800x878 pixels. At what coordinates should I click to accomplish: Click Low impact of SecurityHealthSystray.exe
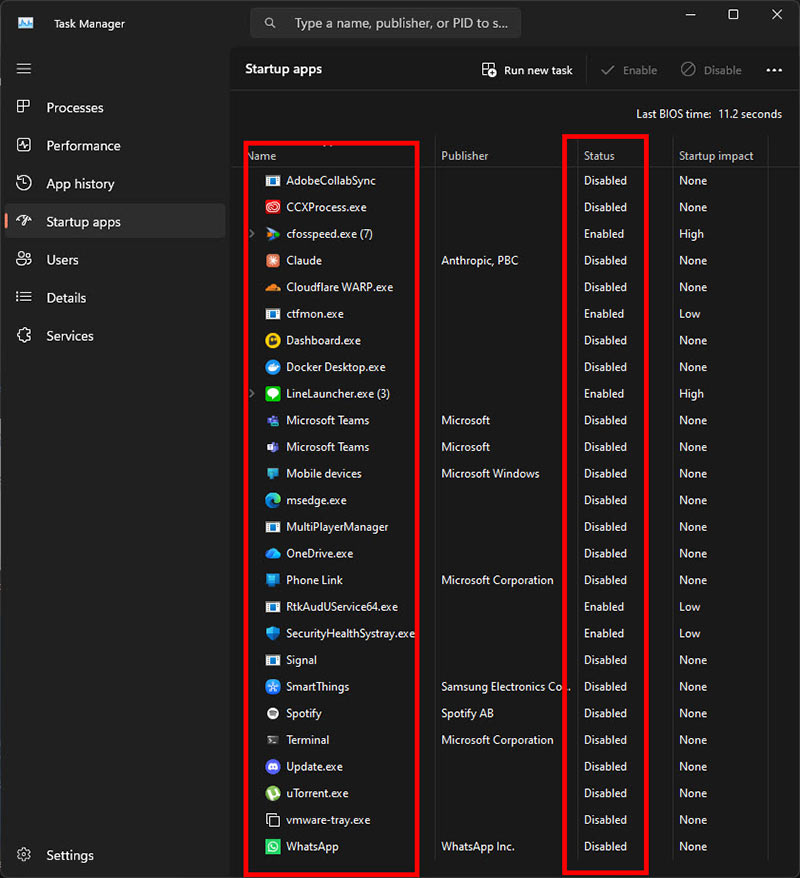pyautogui.click(x=690, y=633)
